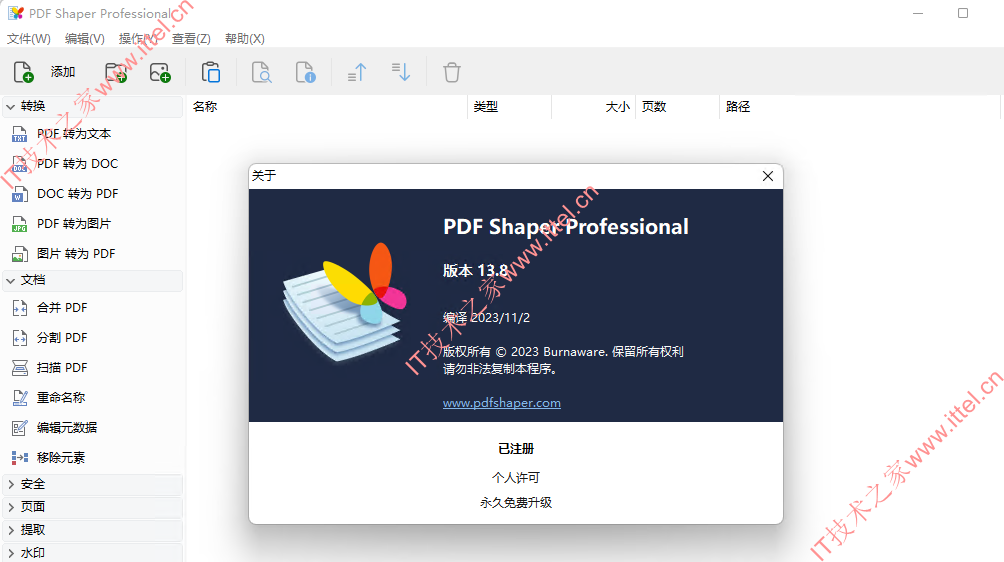Move item up with arrow icon
The image size is (1004, 562).
(357, 72)
